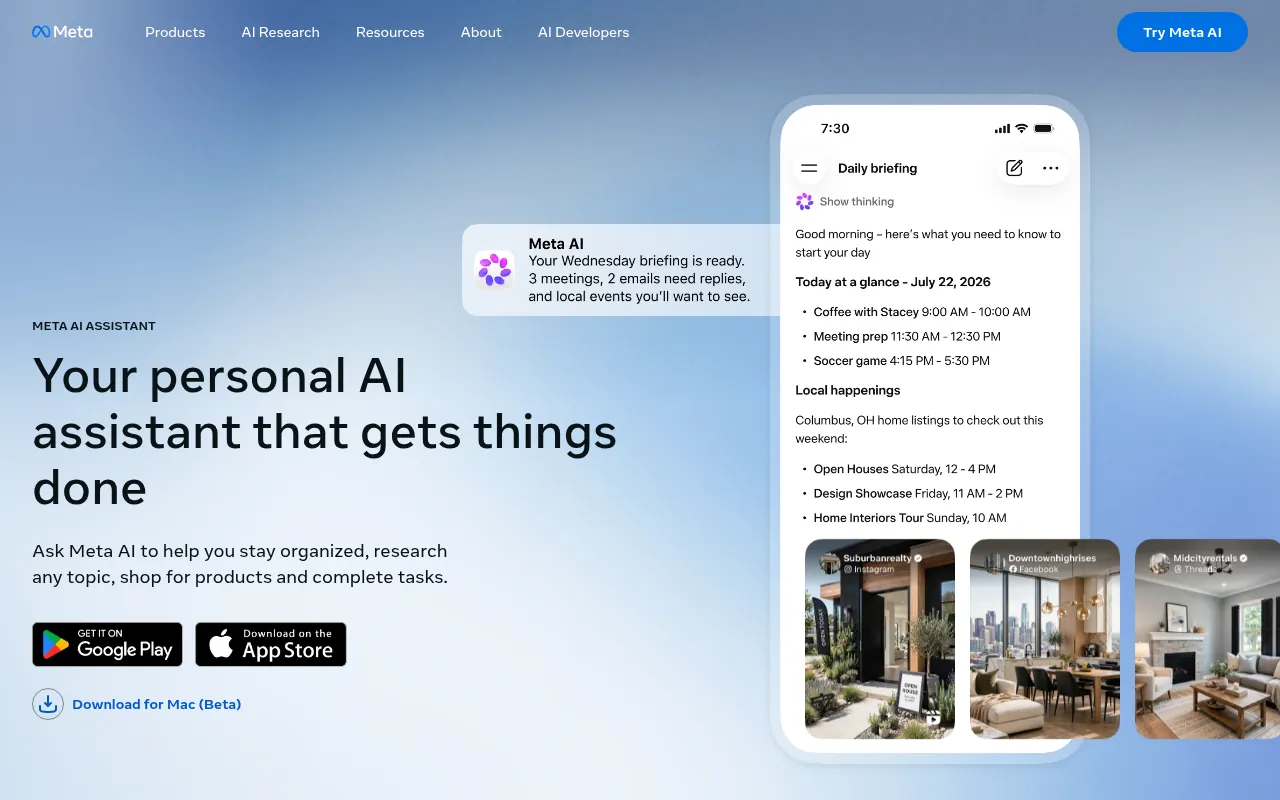Click the Midcityrentals avatar icon

(1159, 563)
